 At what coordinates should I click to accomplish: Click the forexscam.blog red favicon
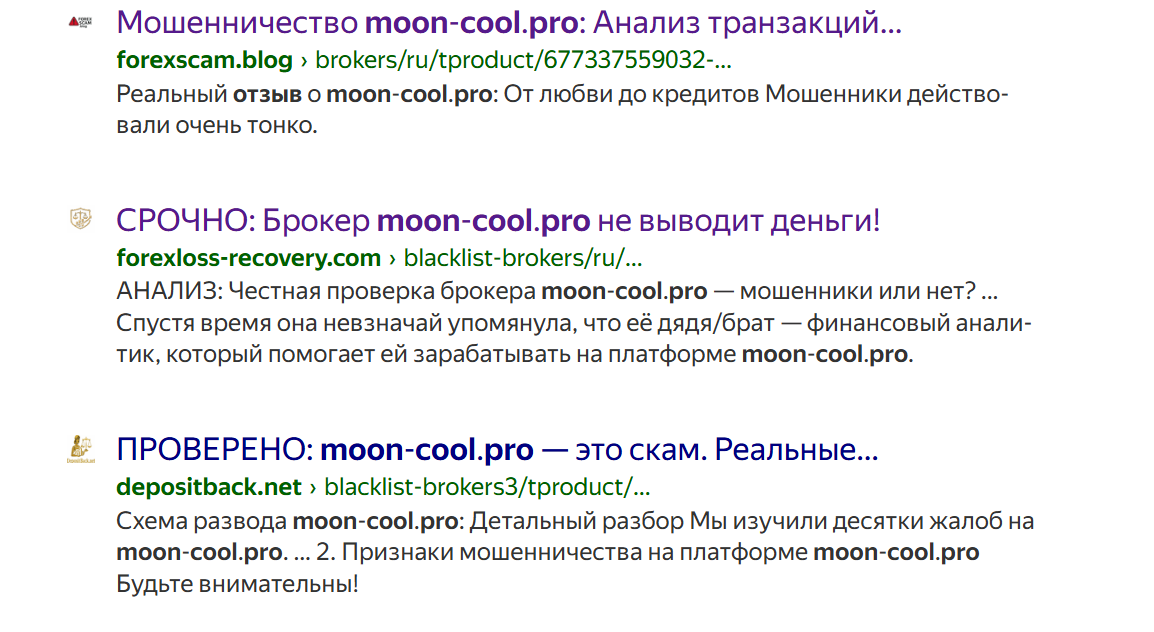pos(79,19)
